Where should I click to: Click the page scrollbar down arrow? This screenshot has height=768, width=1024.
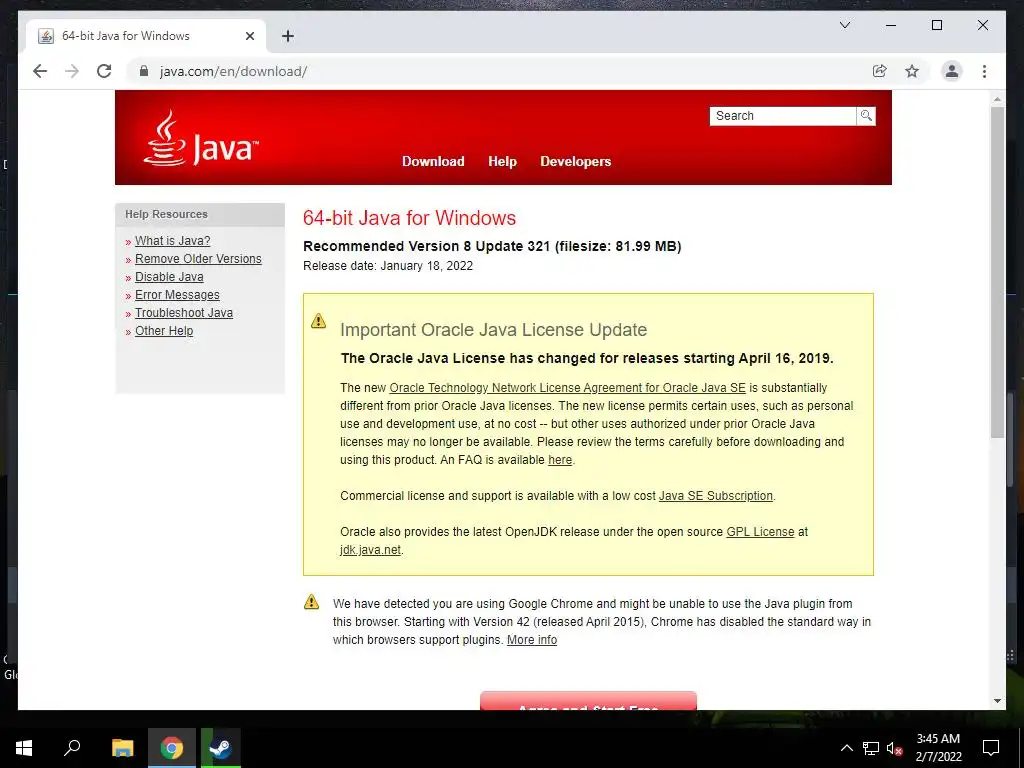[997, 701]
